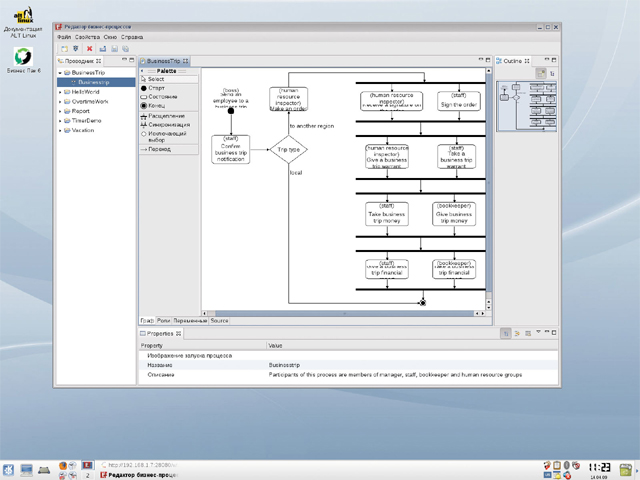This screenshot has width=640, height=480.
Task: Open the Справка menu
Action: pos(132,37)
